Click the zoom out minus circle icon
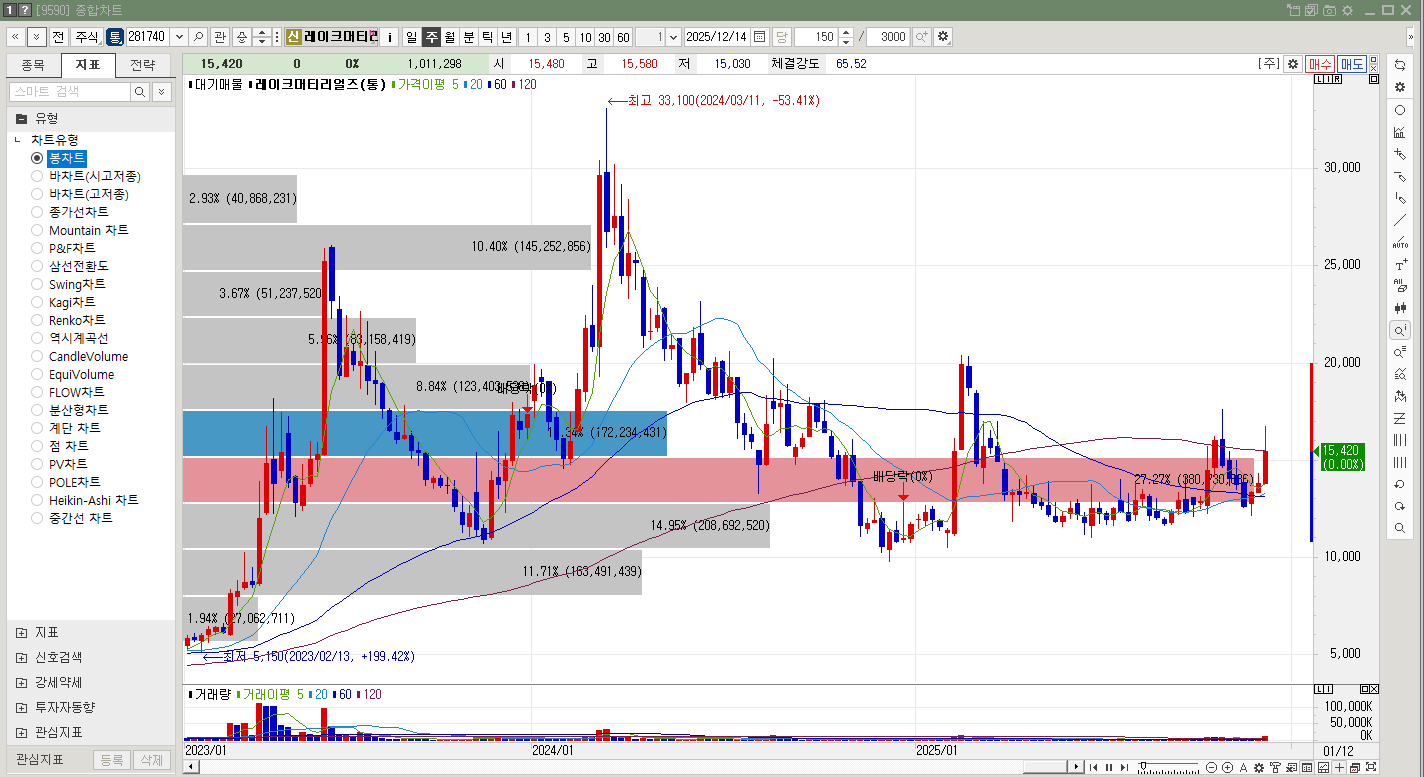 pyautogui.click(x=1212, y=767)
